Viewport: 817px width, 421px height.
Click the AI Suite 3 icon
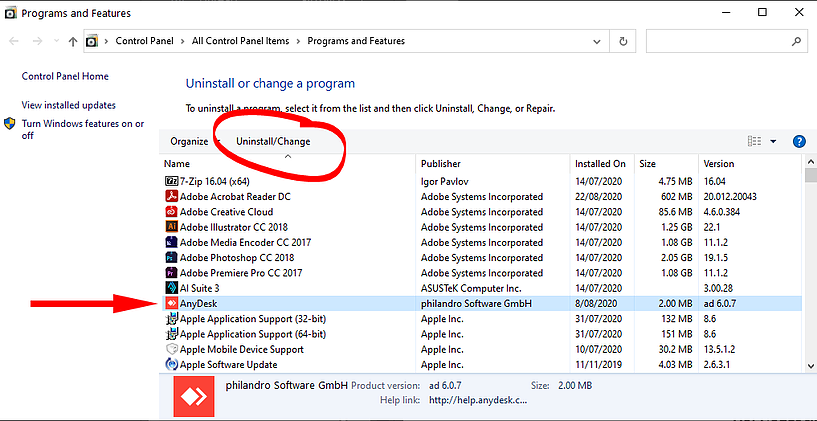tap(171, 288)
